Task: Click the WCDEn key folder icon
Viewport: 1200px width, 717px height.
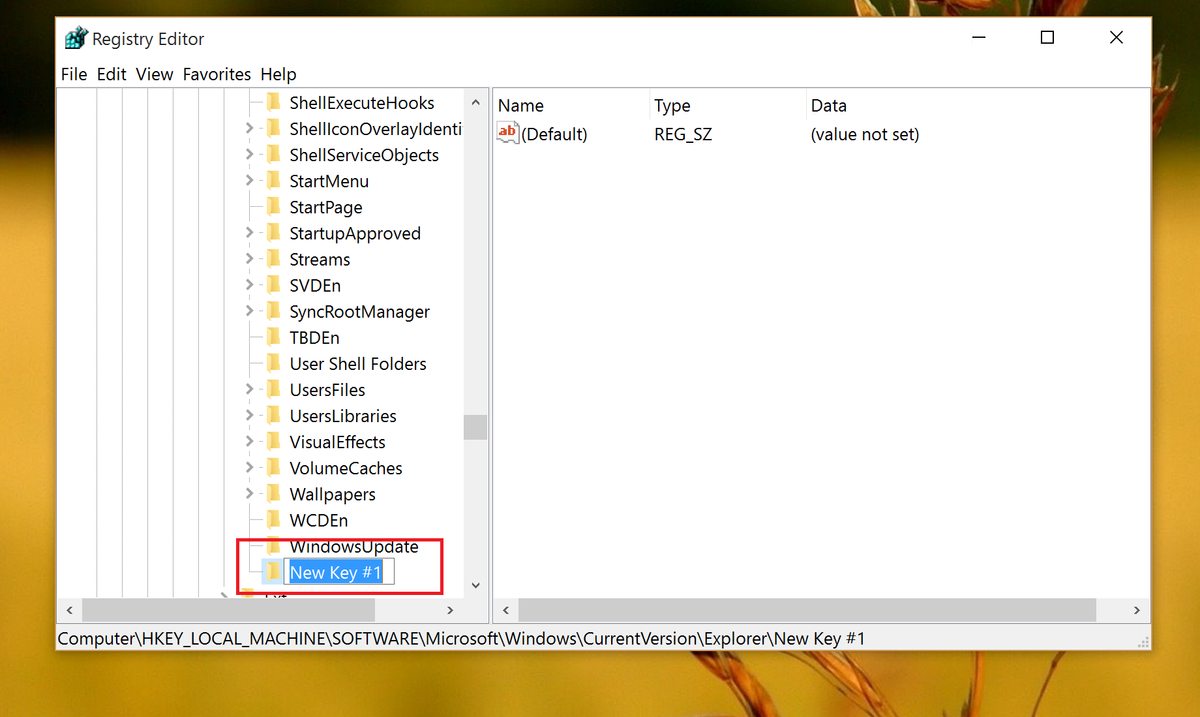Action: click(x=274, y=519)
